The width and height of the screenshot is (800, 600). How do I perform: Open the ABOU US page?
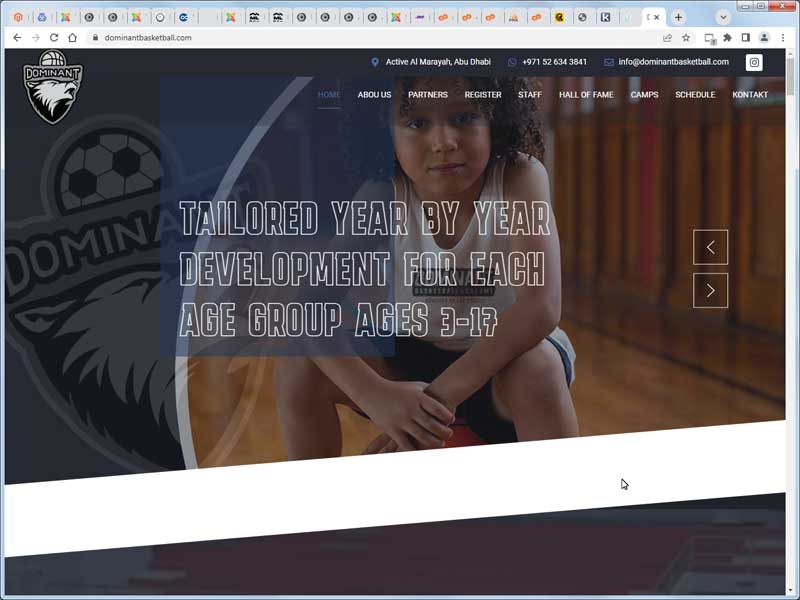click(x=374, y=94)
